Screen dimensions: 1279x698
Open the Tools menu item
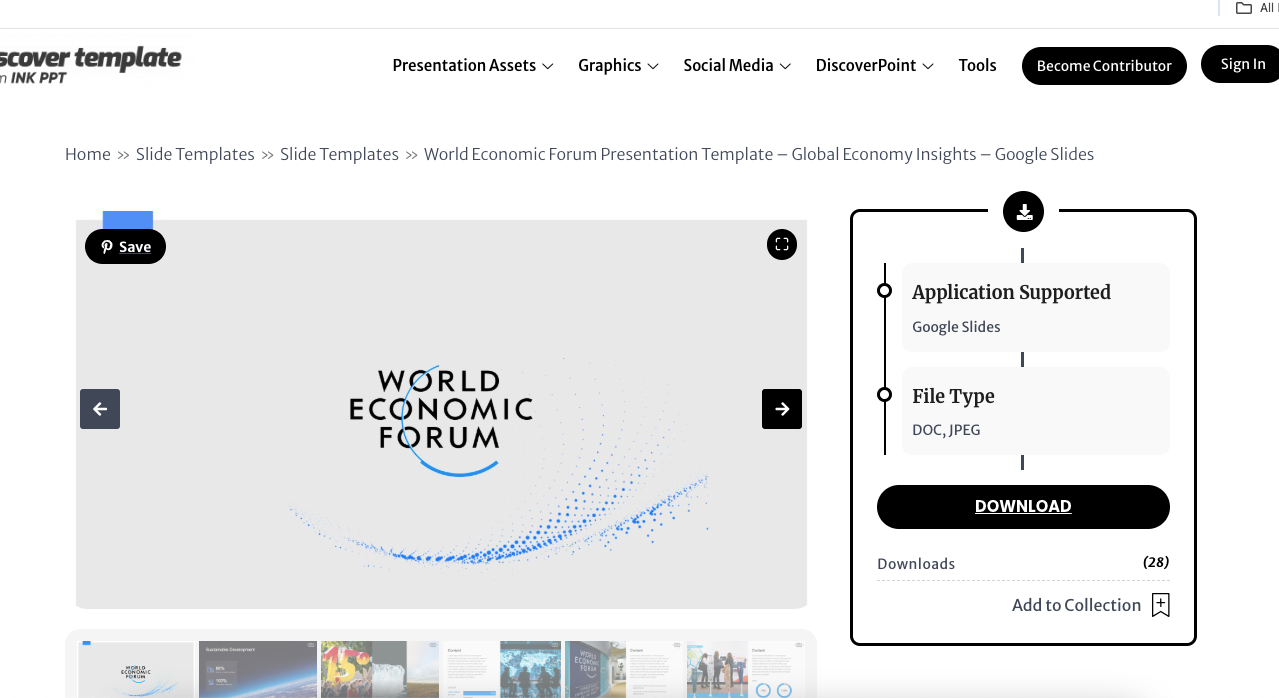coord(977,65)
